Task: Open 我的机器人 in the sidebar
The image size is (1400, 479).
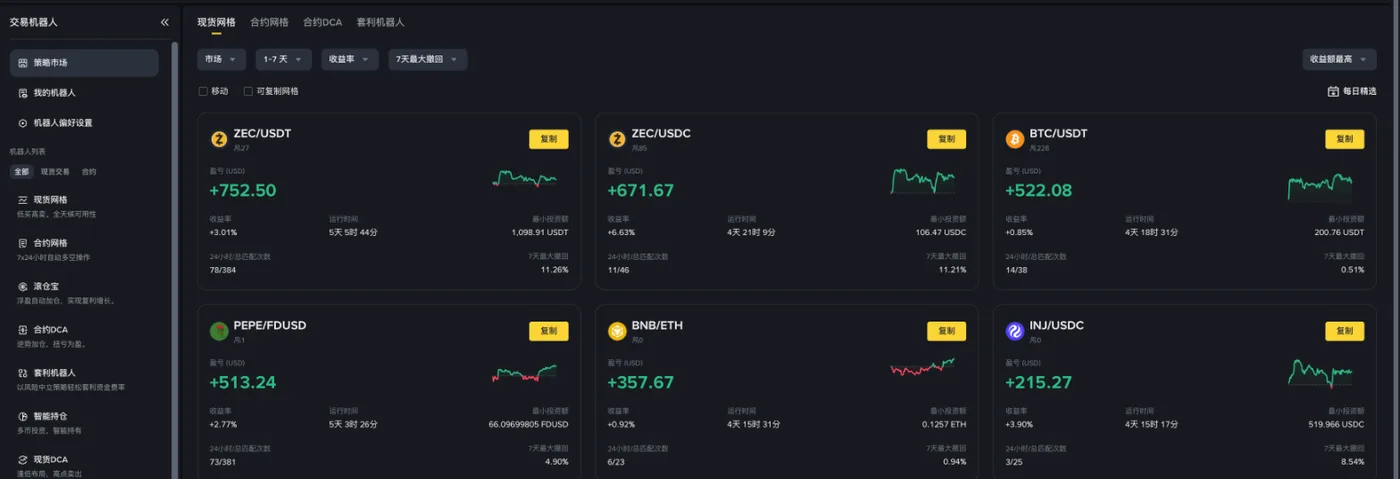Action: click(x=84, y=93)
